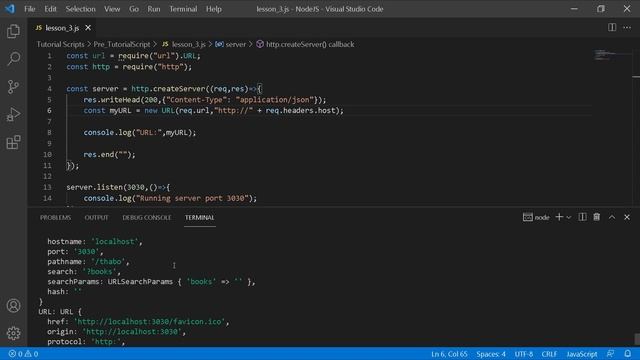Kill terminal with the trash icon

597,217
